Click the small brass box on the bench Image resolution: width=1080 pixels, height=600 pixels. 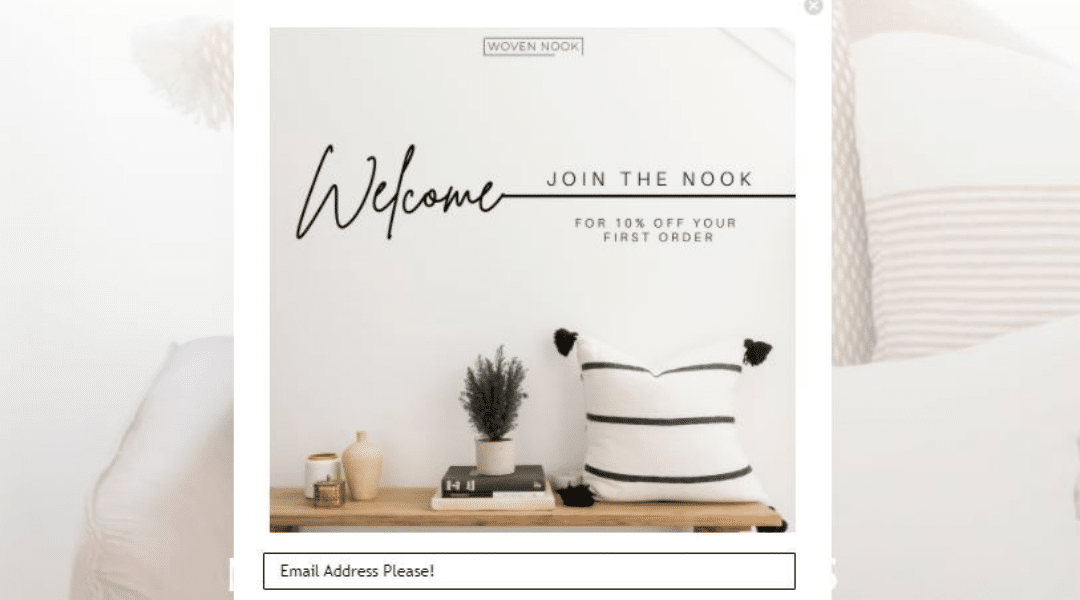click(329, 493)
